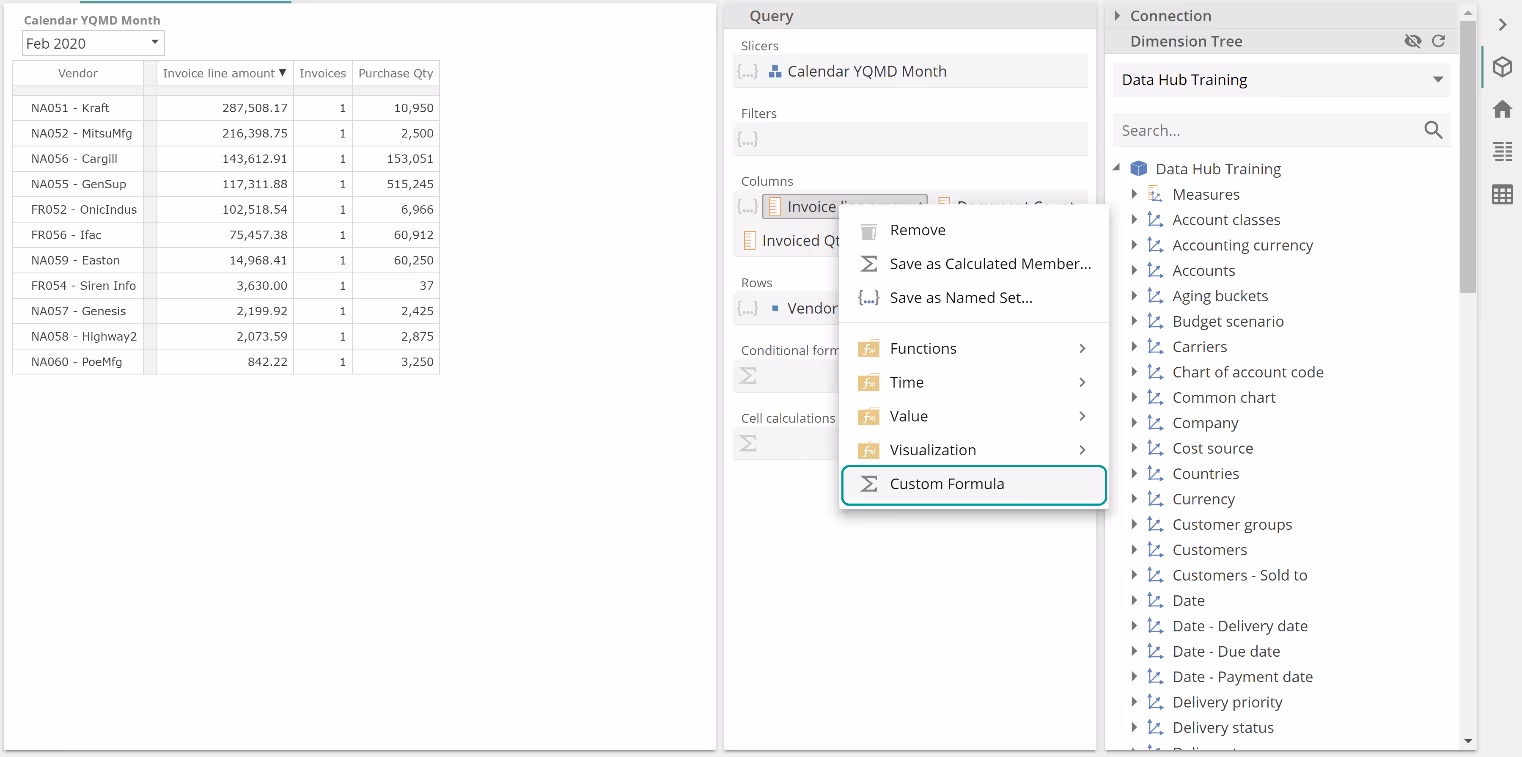Toggle hidden items eye icon in Dimension Tree

tap(1412, 41)
